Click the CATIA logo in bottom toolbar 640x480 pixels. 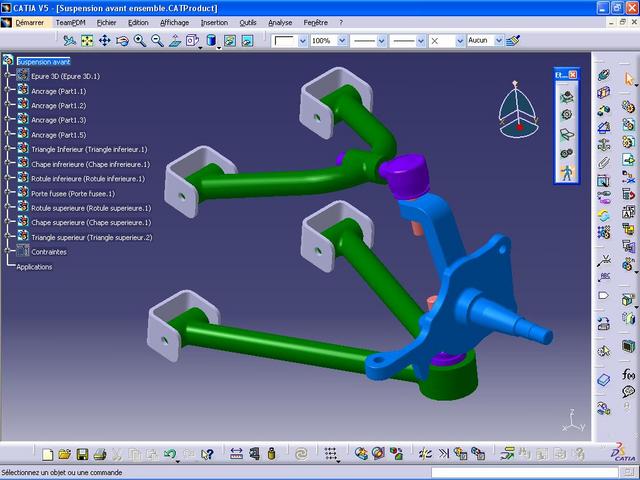click(x=623, y=453)
